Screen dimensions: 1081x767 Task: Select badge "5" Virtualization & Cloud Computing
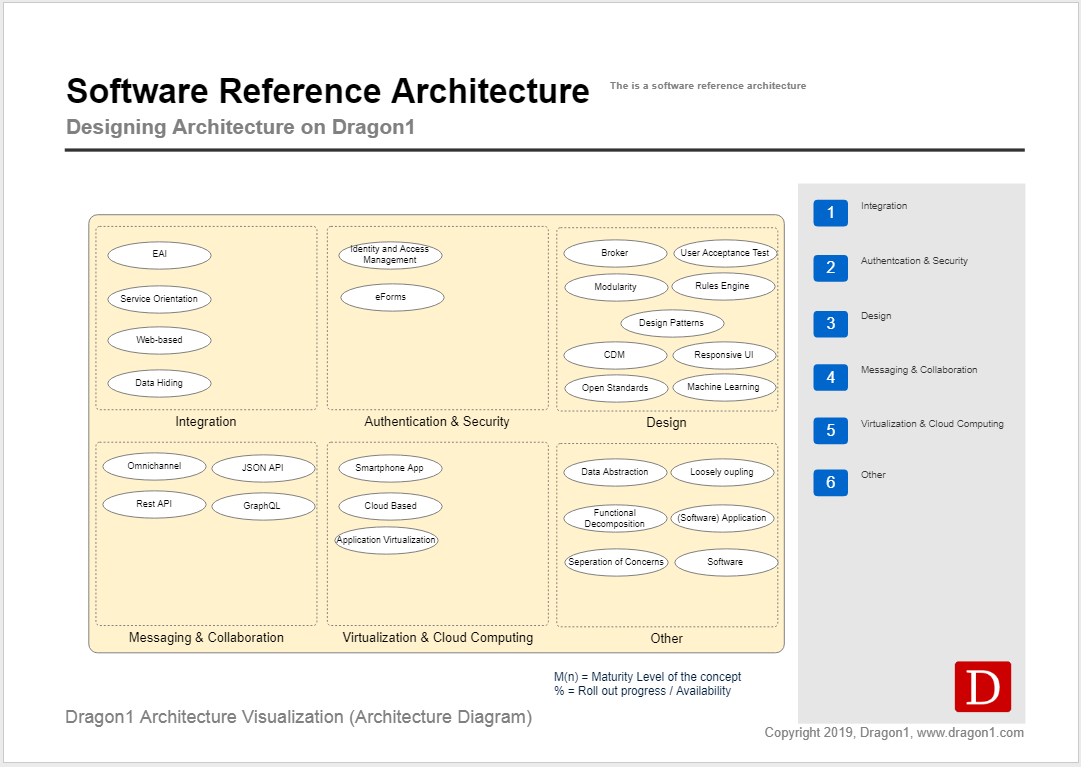click(830, 430)
